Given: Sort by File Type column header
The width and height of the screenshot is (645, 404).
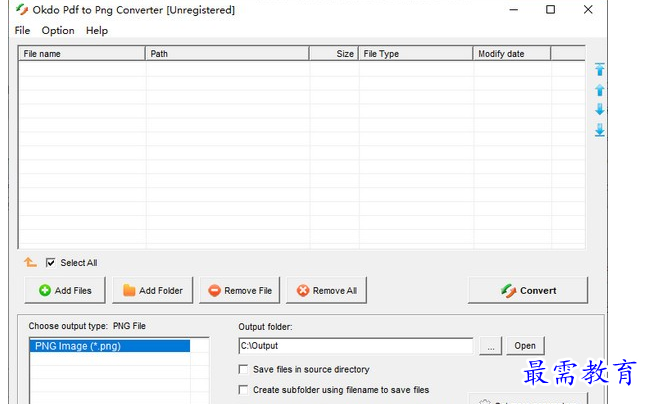Looking at the screenshot, I should 416,53.
